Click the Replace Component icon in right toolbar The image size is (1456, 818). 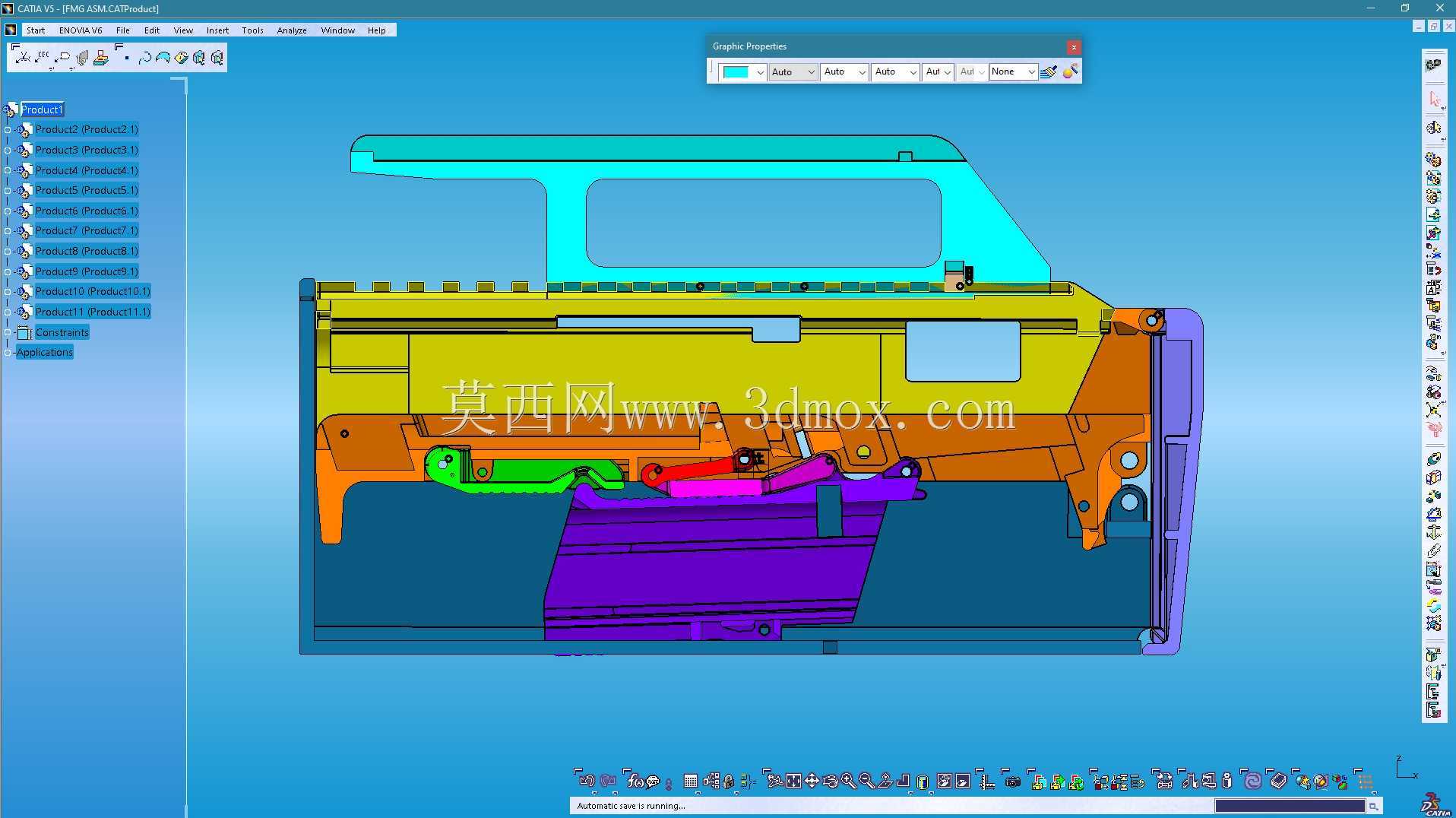1433,251
